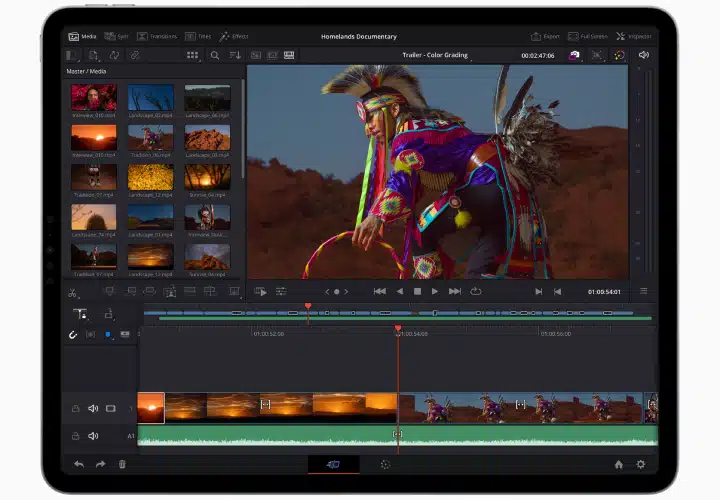Jump to the next edit chevron
The height and width of the screenshot is (500, 720).
[346, 292]
